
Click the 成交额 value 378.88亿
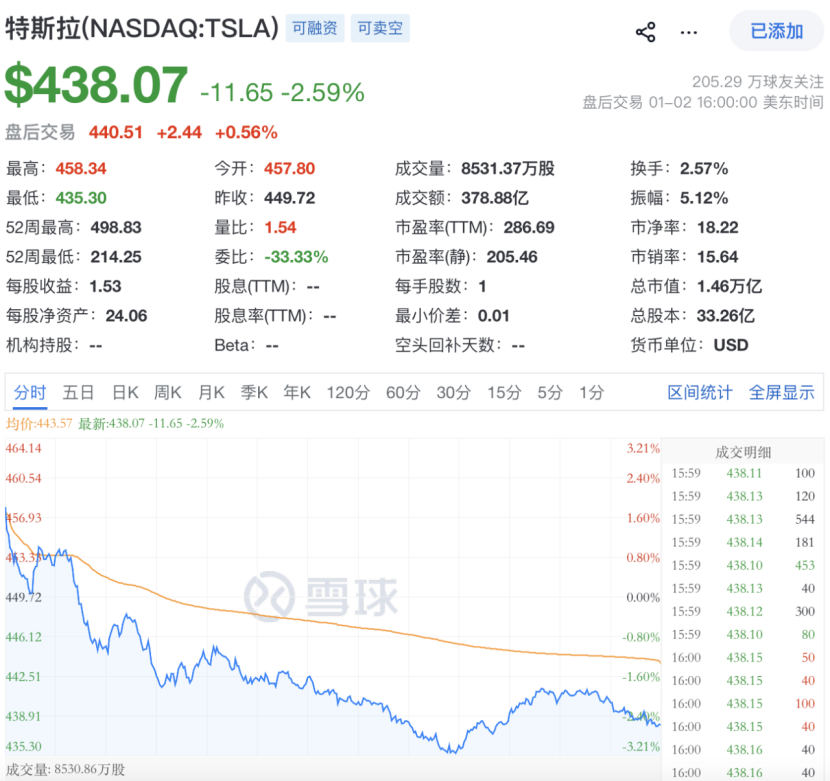pyautogui.click(x=495, y=198)
